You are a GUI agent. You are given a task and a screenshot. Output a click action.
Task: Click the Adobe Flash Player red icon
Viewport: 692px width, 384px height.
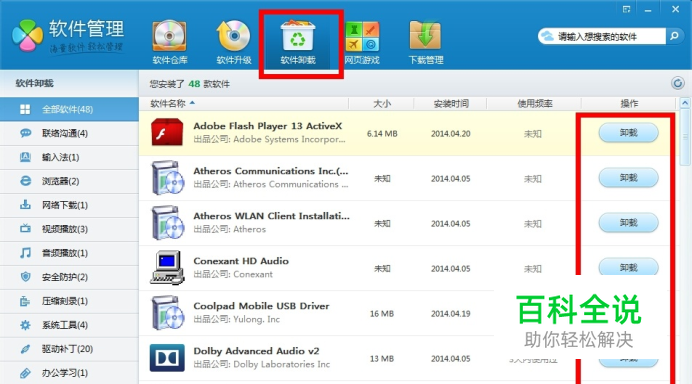167,132
